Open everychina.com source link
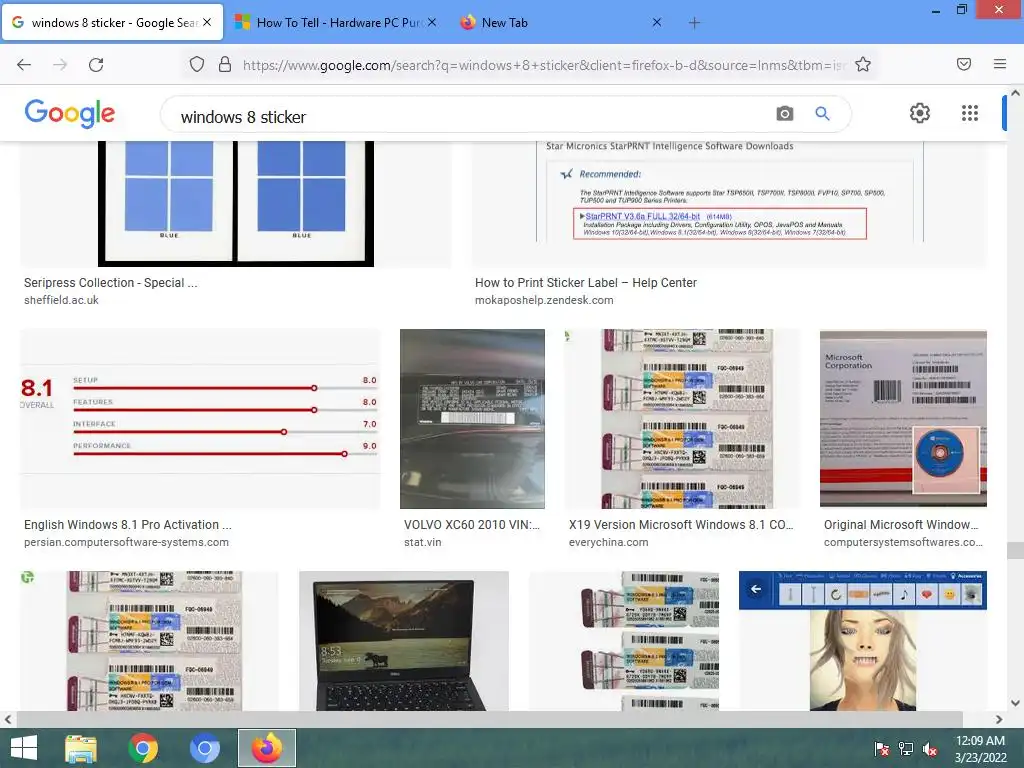The height and width of the screenshot is (768, 1024). tap(609, 543)
